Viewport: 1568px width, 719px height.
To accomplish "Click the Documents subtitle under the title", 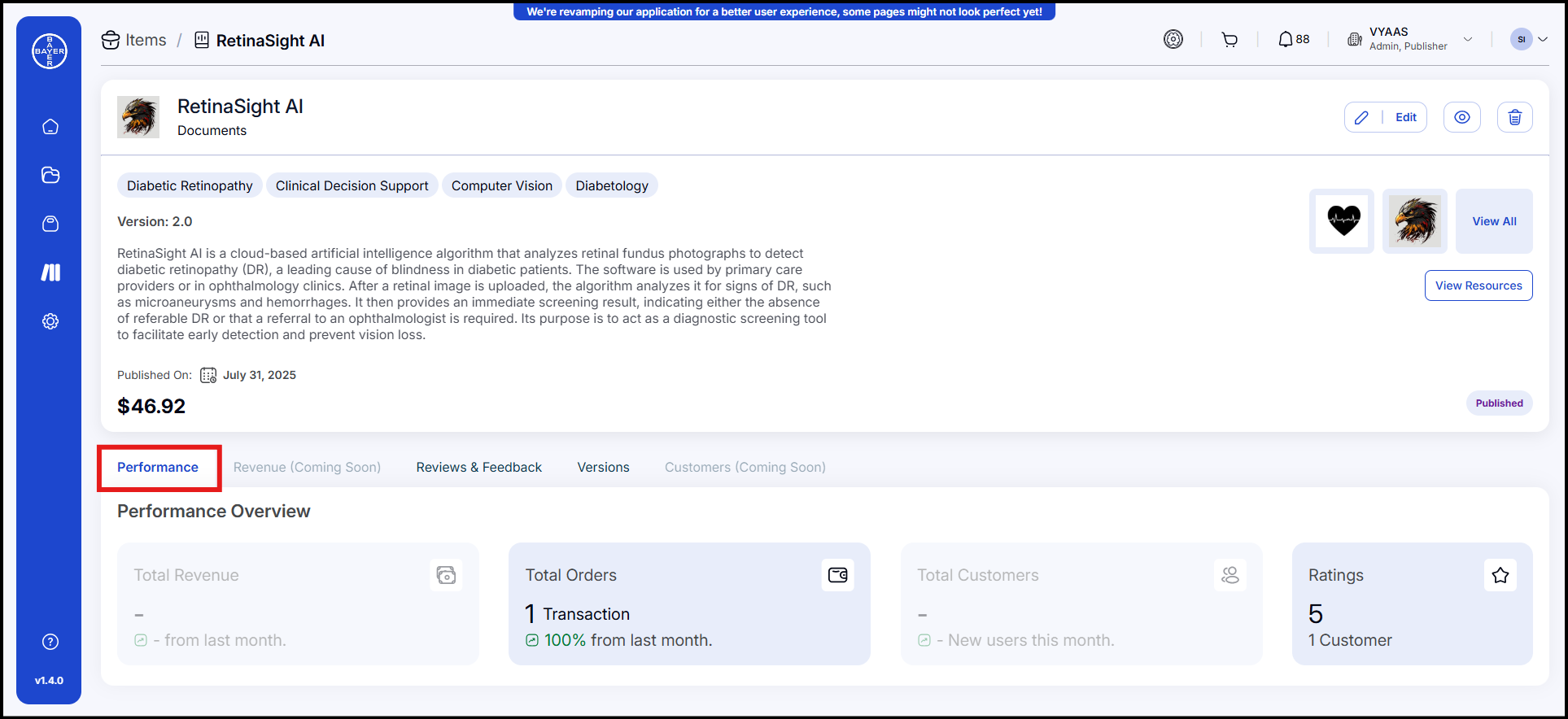I will pyautogui.click(x=212, y=130).
